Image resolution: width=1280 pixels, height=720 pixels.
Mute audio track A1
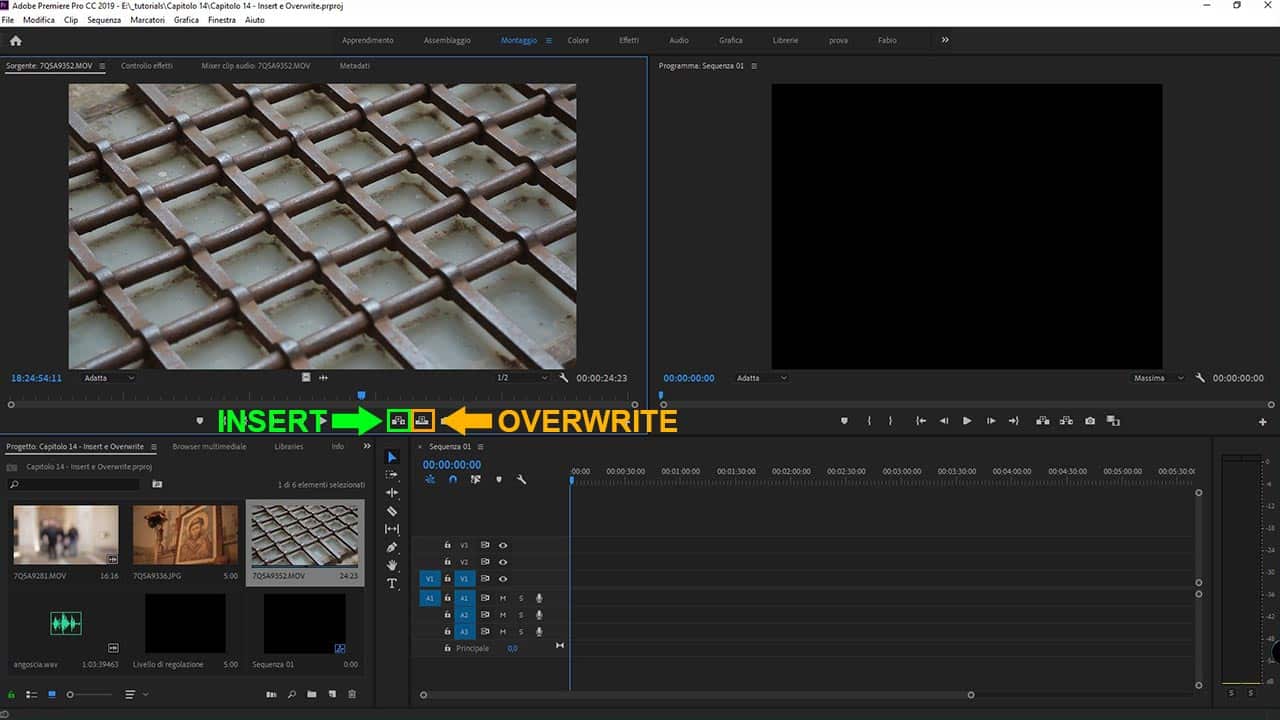503,598
